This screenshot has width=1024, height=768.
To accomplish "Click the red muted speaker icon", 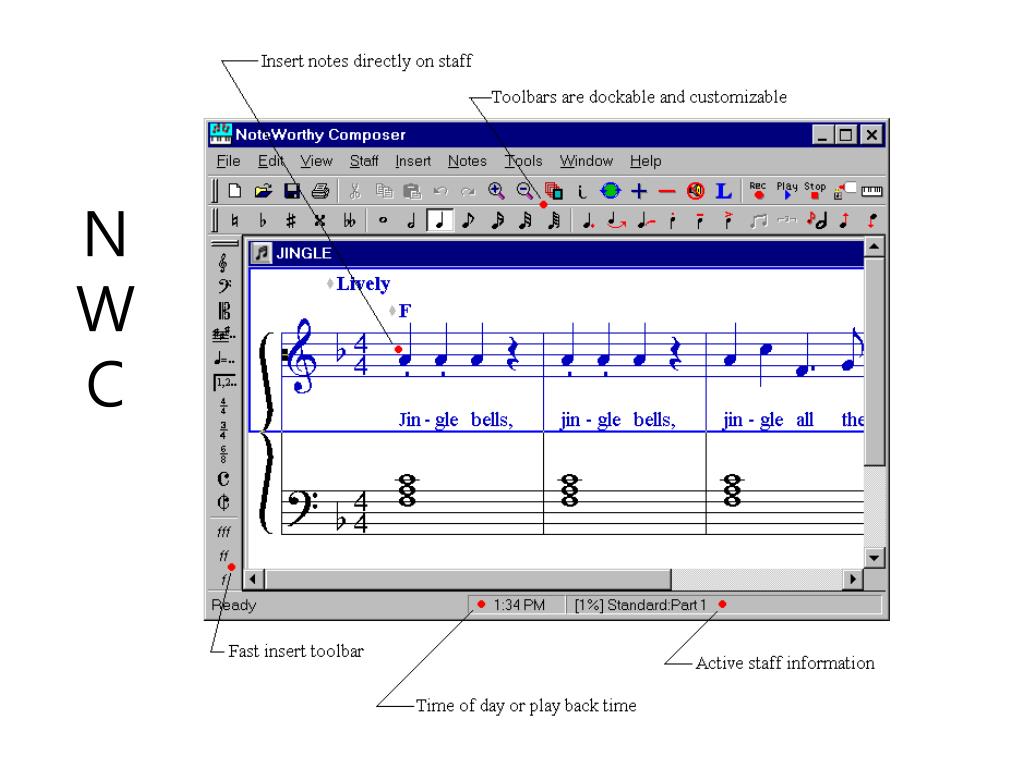I will click(696, 191).
